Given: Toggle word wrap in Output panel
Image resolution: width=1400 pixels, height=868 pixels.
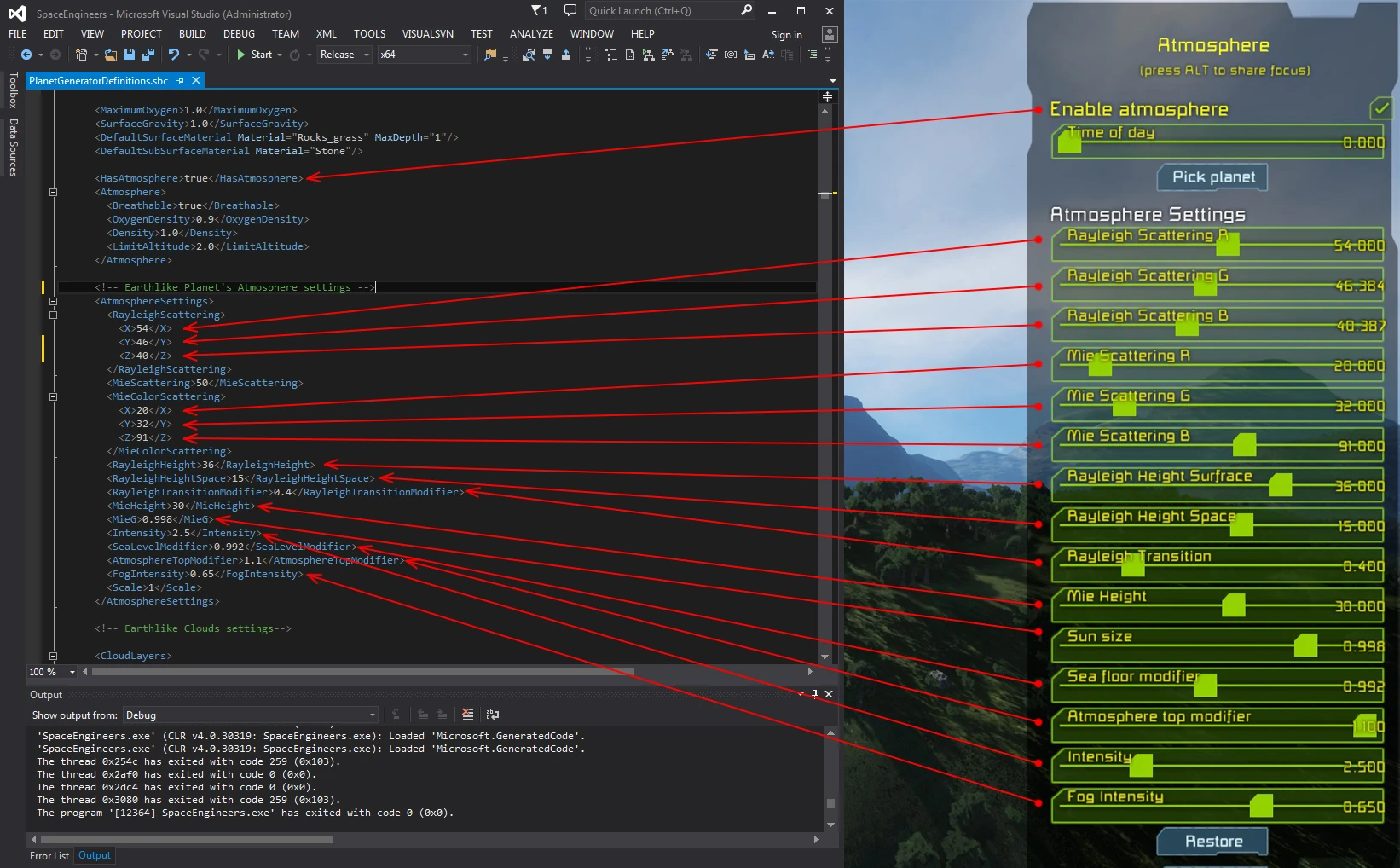Looking at the screenshot, I should pyautogui.click(x=492, y=715).
